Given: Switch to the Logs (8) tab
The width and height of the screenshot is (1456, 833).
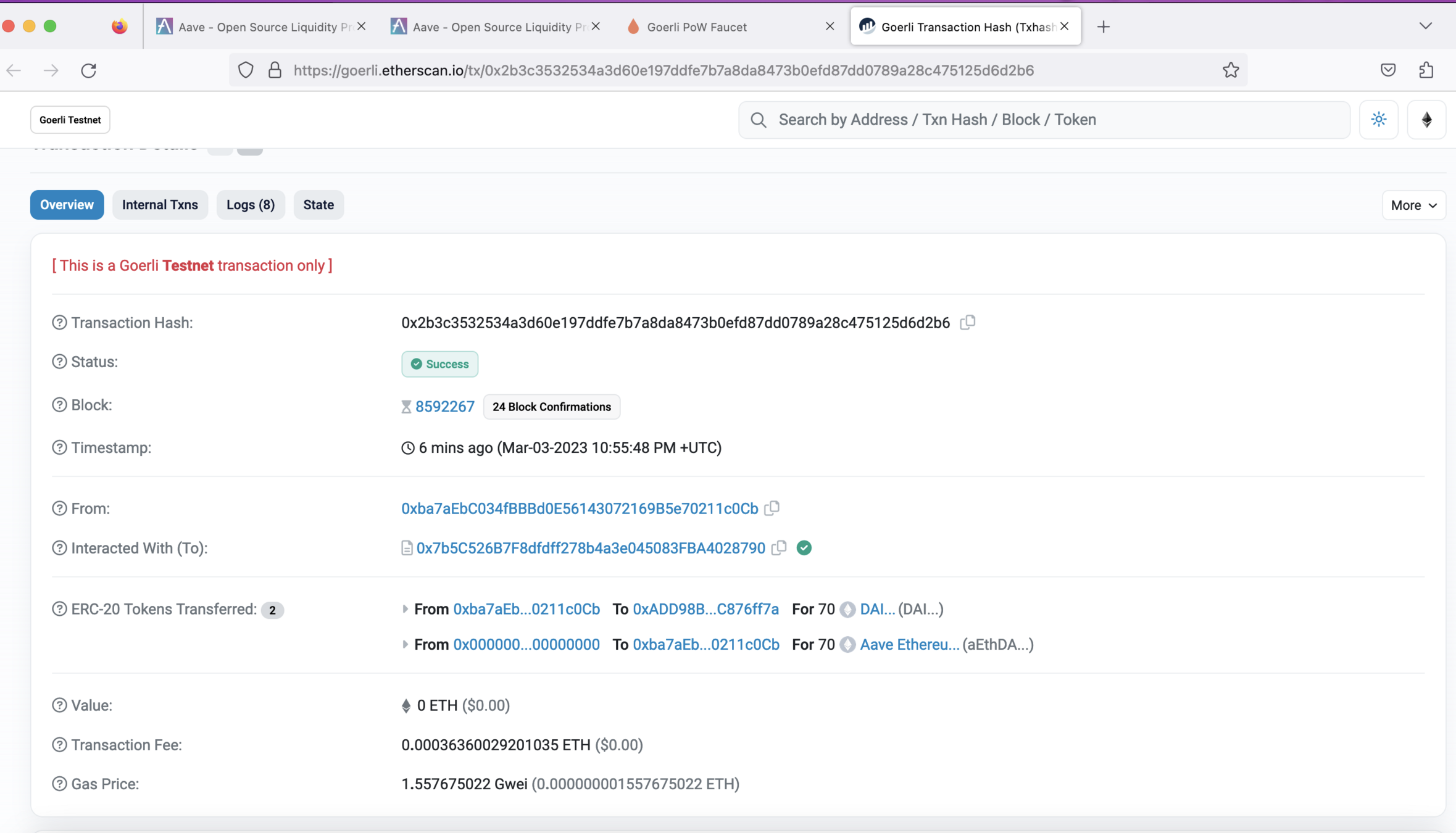Looking at the screenshot, I should pos(250,205).
